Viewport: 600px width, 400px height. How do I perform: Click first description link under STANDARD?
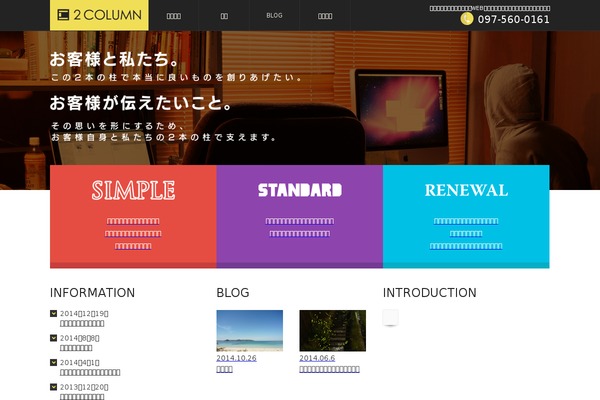pos(300,221)
